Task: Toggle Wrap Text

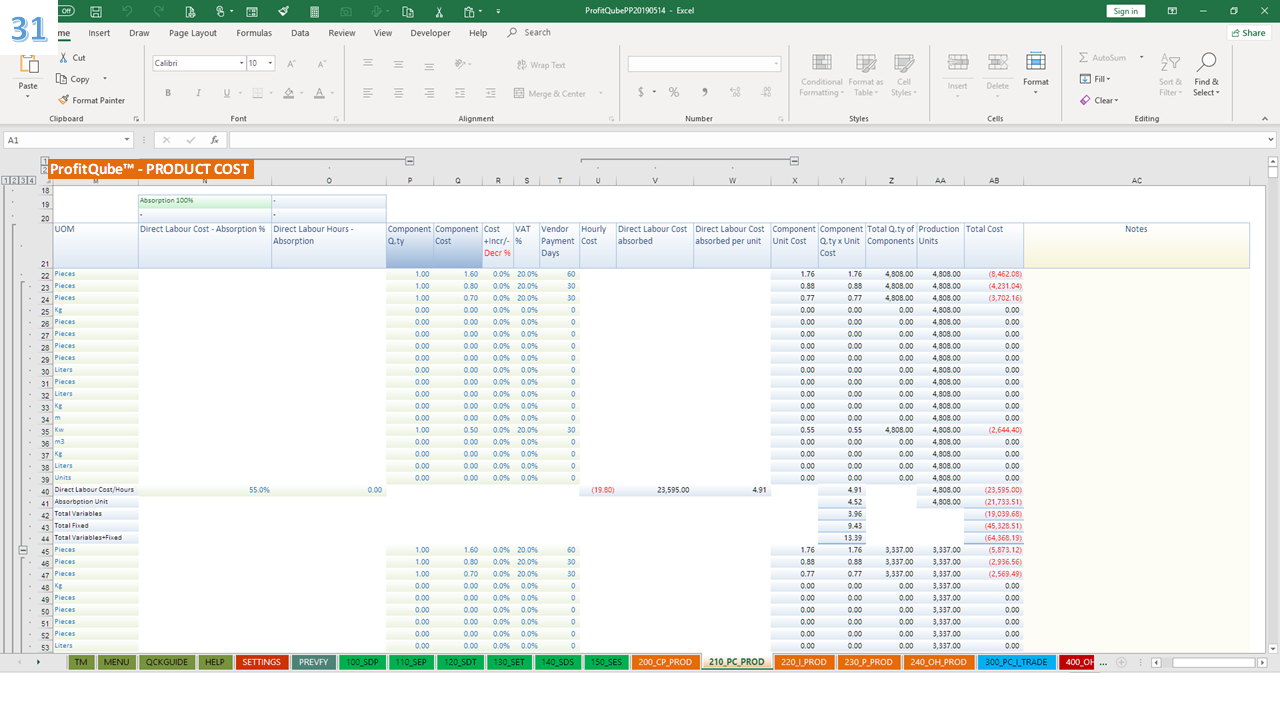Action: (x=541, y=65)
